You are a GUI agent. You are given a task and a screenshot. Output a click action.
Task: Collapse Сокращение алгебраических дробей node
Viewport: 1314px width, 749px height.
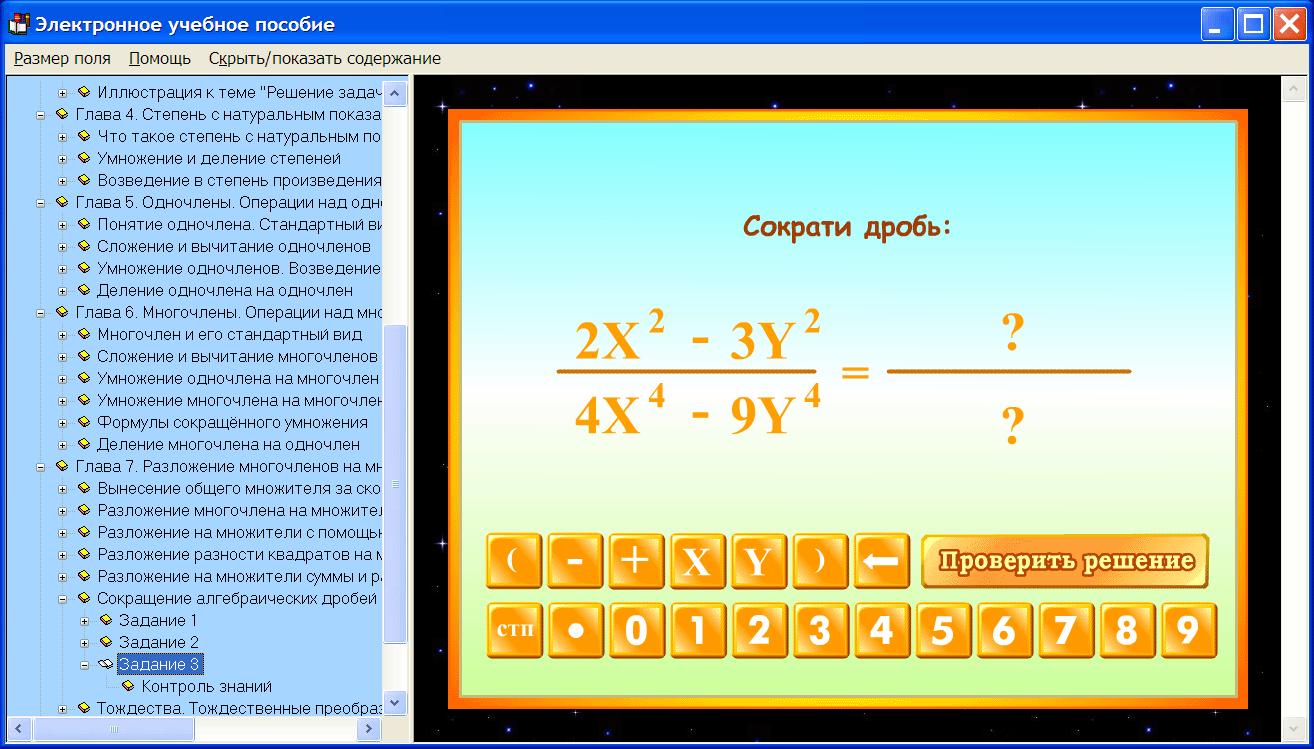[63, 598]
